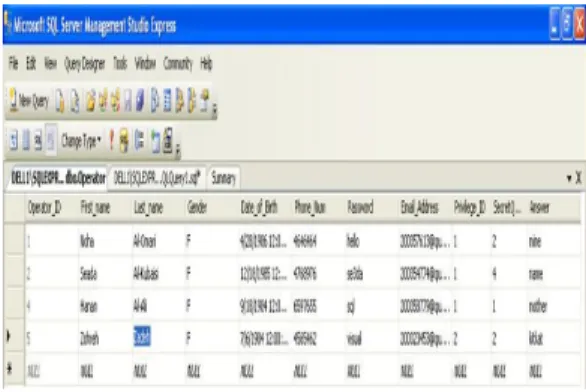Select password cell 'hello'
586x392 pixels.
coord(371,241)
